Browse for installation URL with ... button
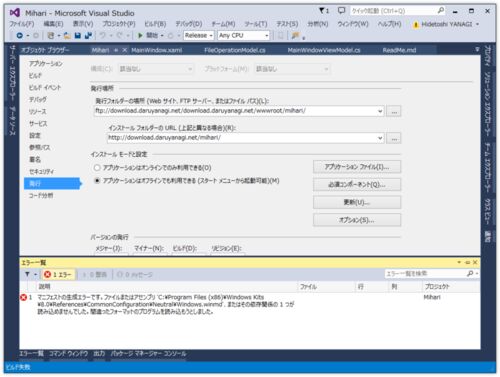 point(394,138)
